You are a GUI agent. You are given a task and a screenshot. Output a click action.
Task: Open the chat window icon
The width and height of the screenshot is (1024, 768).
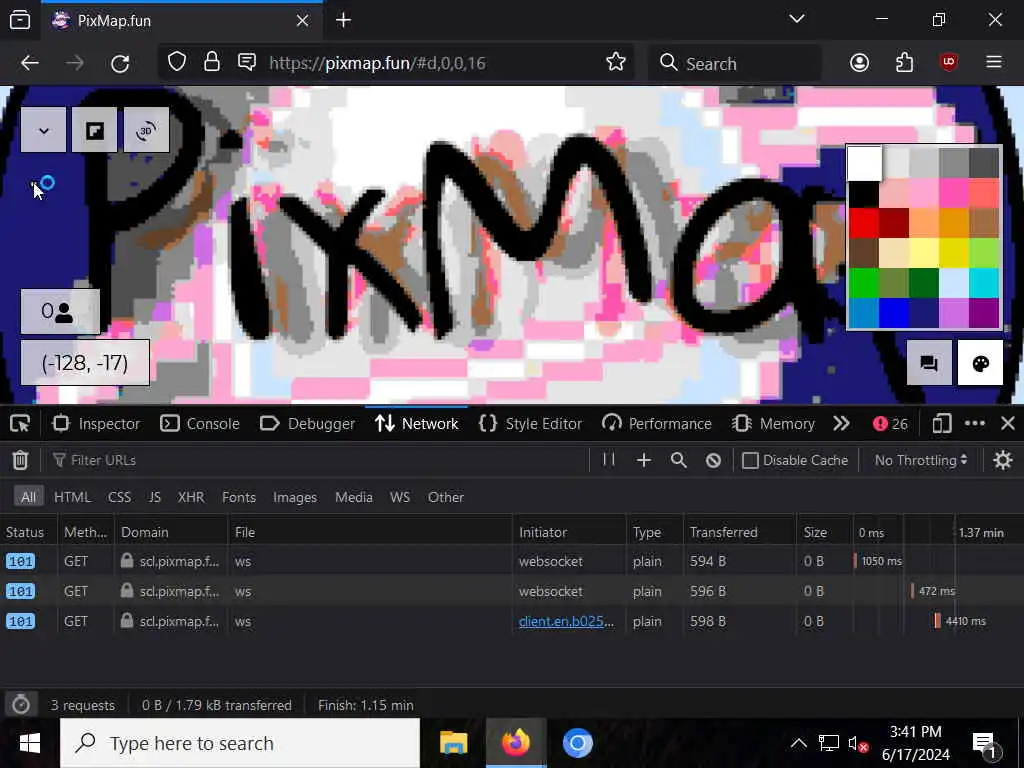pos(929,363)
